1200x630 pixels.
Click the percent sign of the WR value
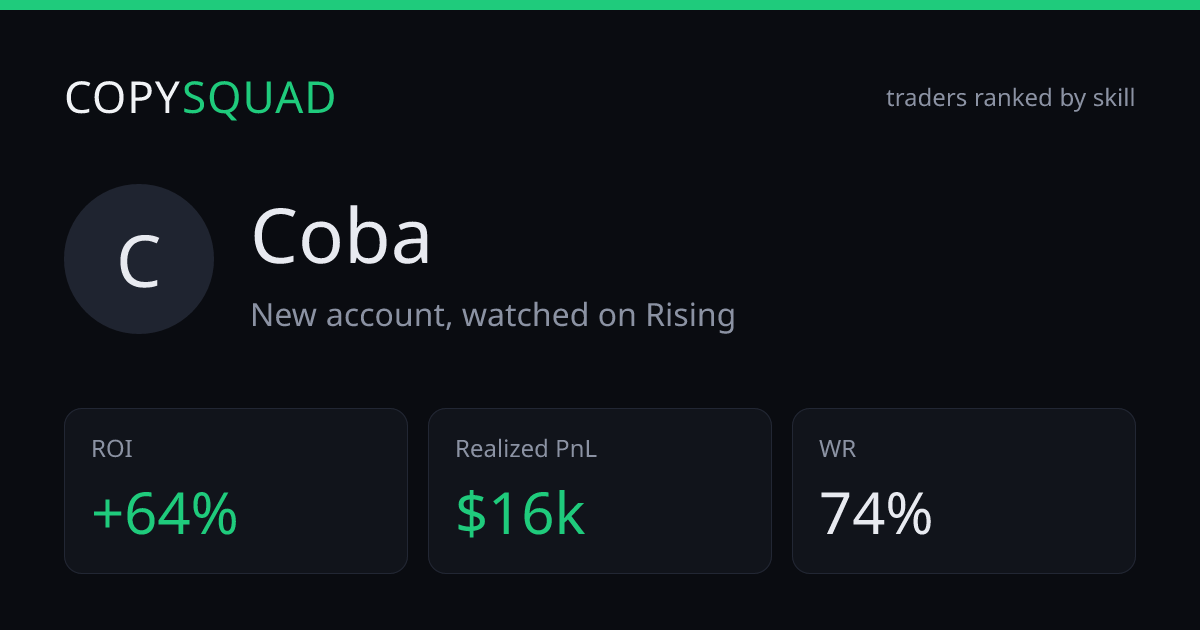click(x=910, y=514)
